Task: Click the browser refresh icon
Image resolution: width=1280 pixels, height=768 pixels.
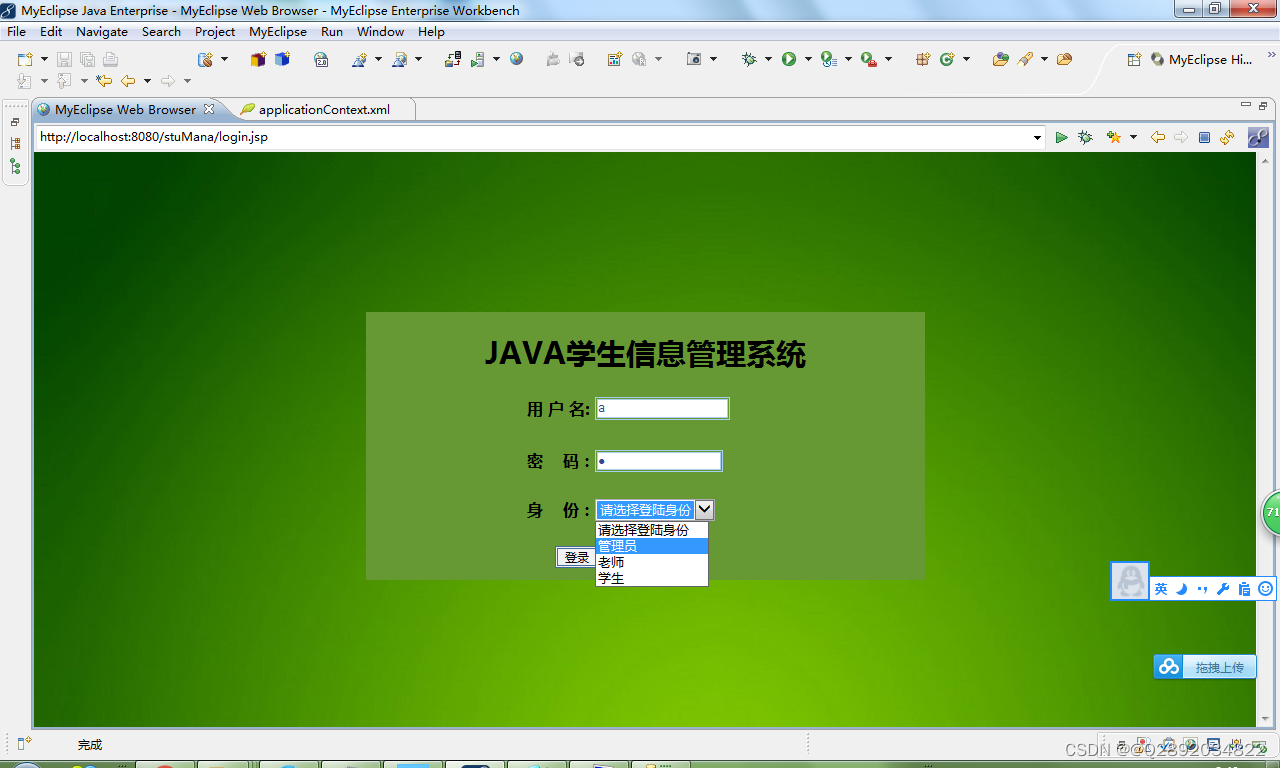Action: (1227, 137)
